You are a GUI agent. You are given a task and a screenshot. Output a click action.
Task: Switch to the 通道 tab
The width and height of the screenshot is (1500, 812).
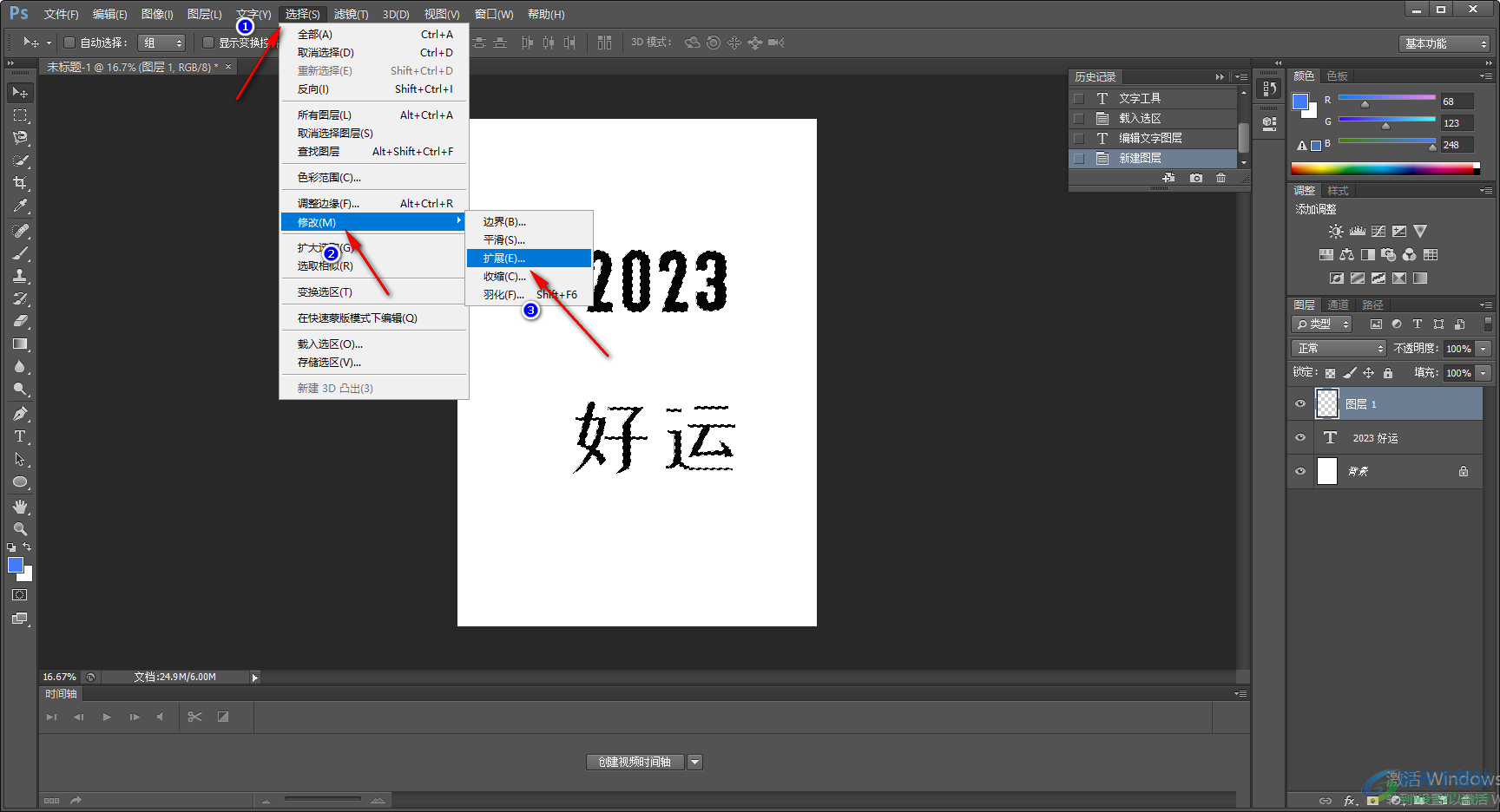1338,305
